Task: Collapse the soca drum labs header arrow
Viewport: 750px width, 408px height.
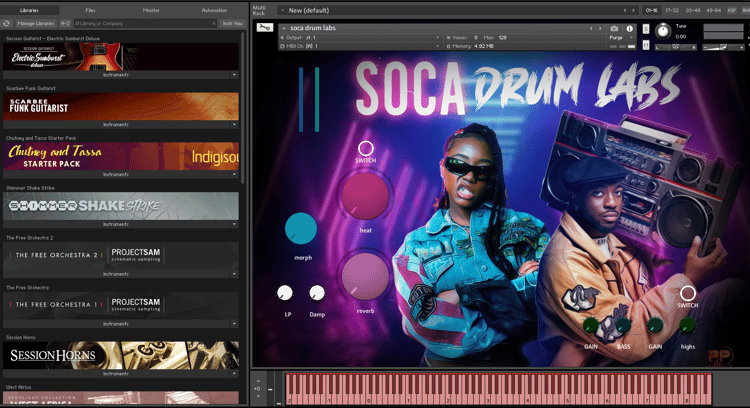Action: 284,28
